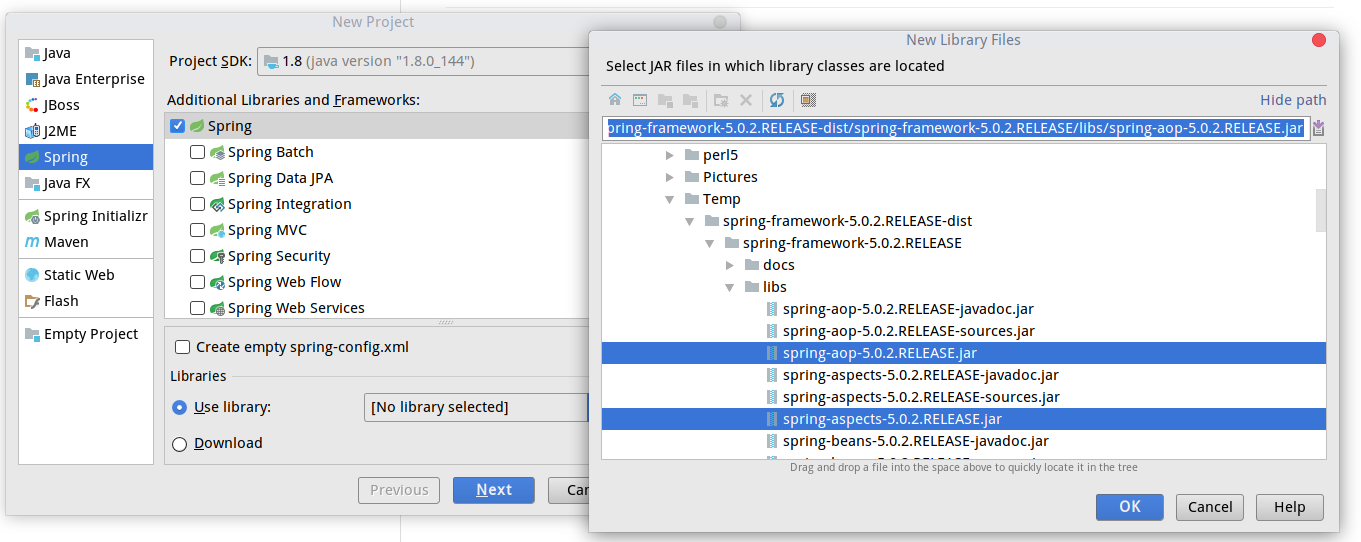Click the Home directory icon

click(x=615, y=100)
